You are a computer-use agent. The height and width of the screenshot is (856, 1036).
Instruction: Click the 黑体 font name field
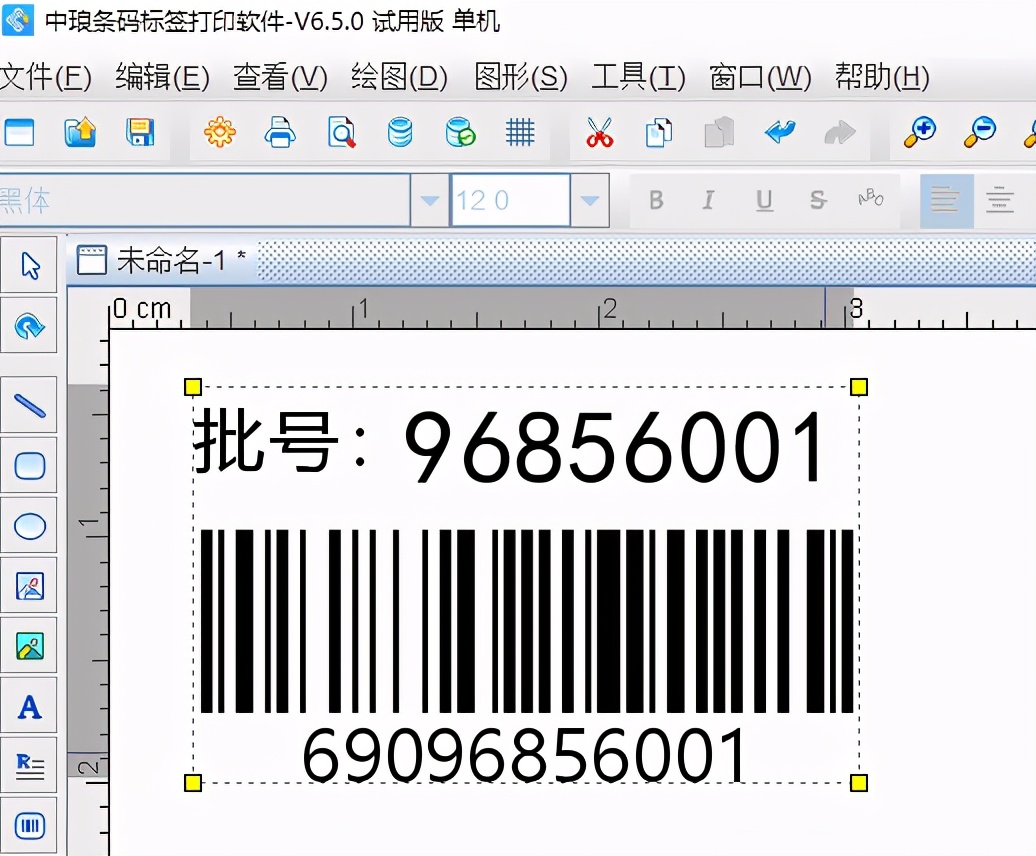pyautogui.click(x=205, y=200)
